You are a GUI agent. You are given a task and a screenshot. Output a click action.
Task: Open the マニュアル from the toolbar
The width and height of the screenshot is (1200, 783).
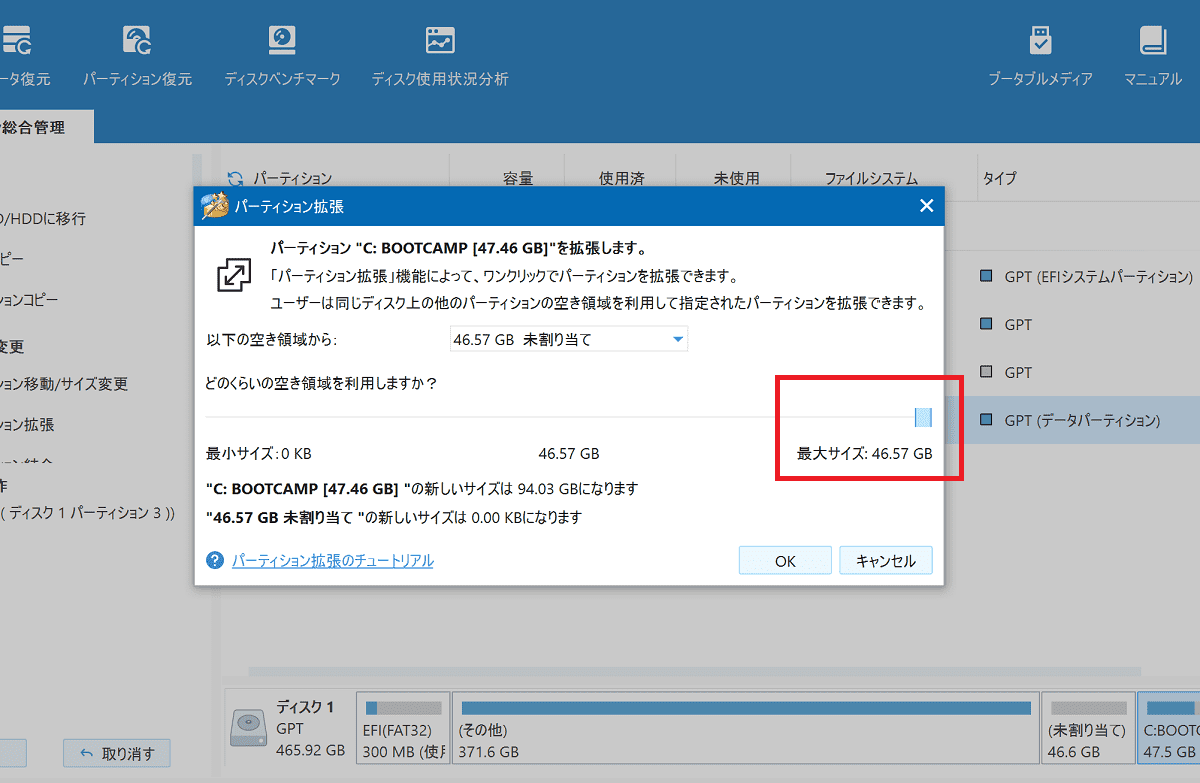pos(1153,55)
